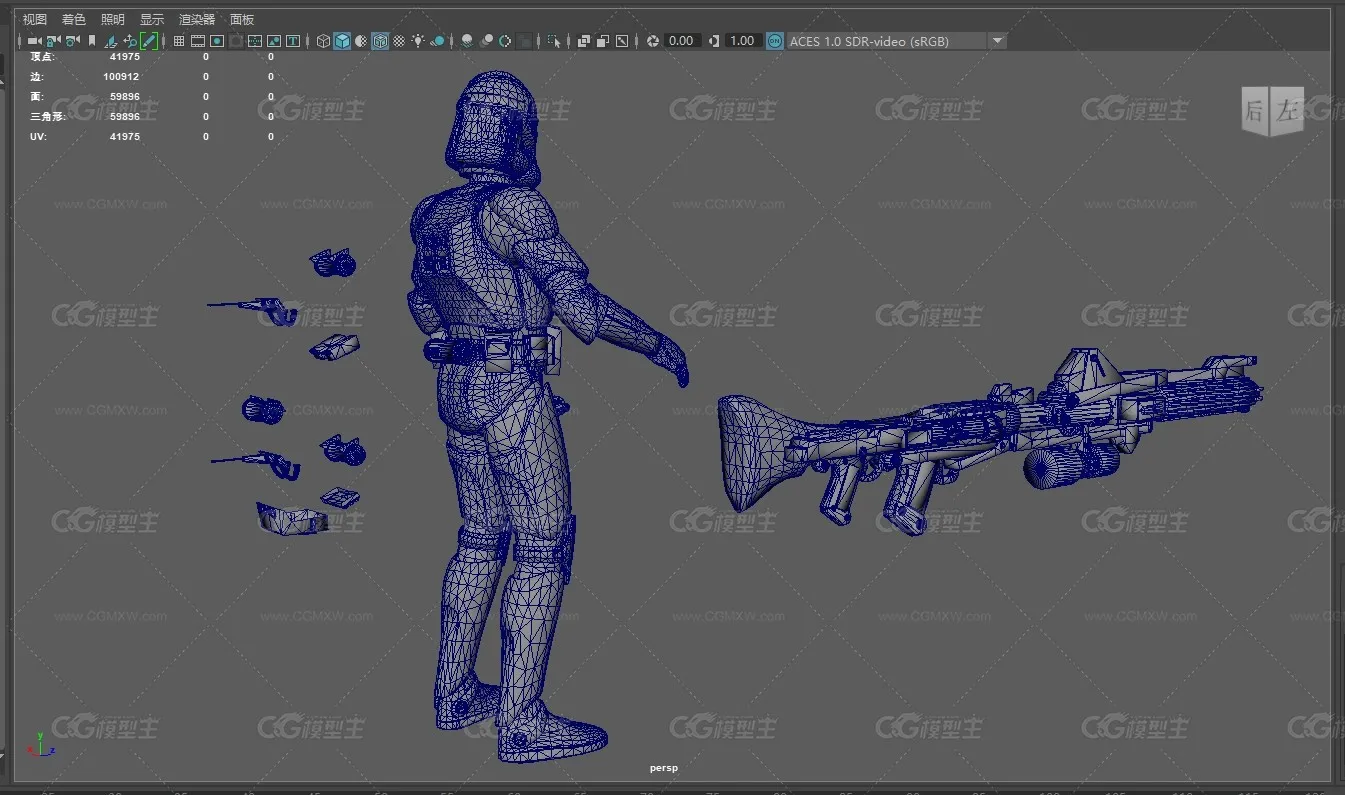Click the 后 face on view cube

click(x=1255, y=112)
